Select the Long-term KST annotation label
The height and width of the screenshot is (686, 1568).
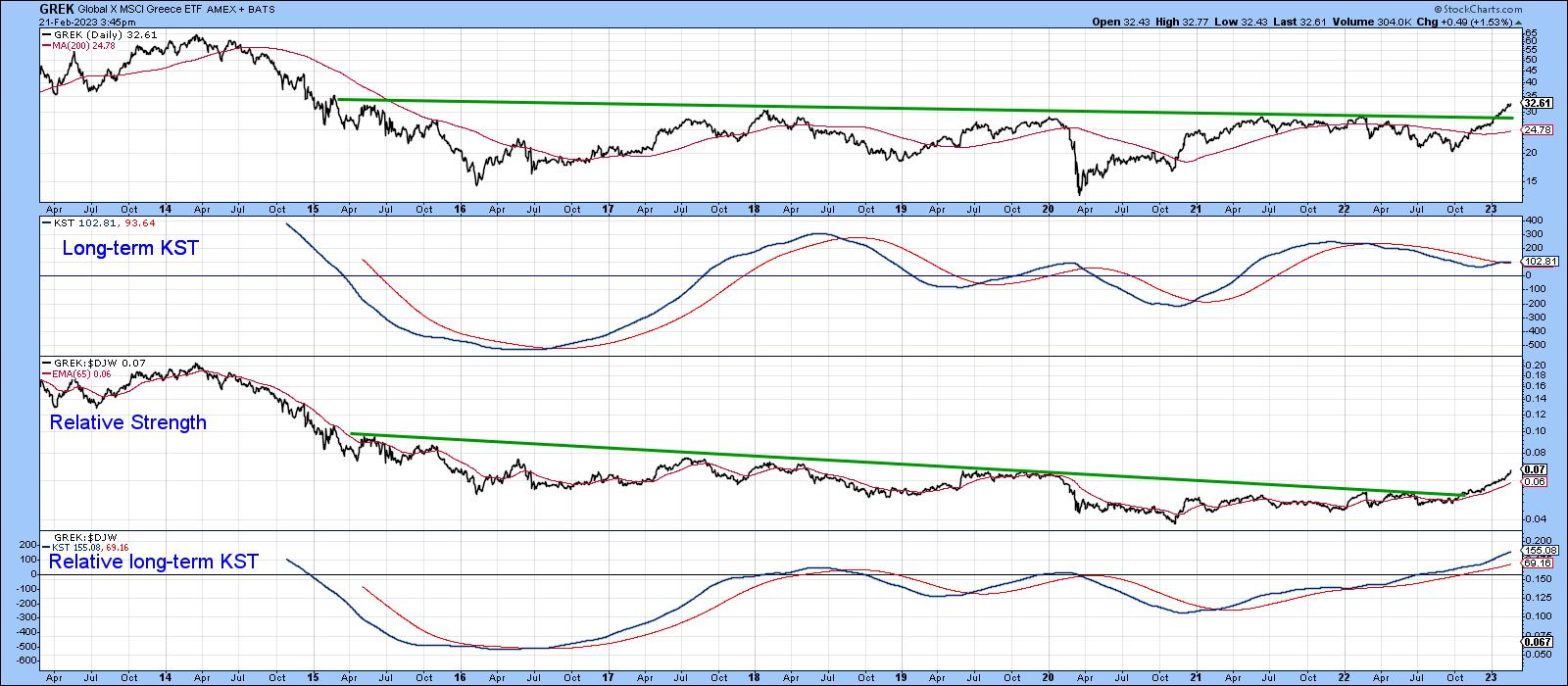(129, 249)
